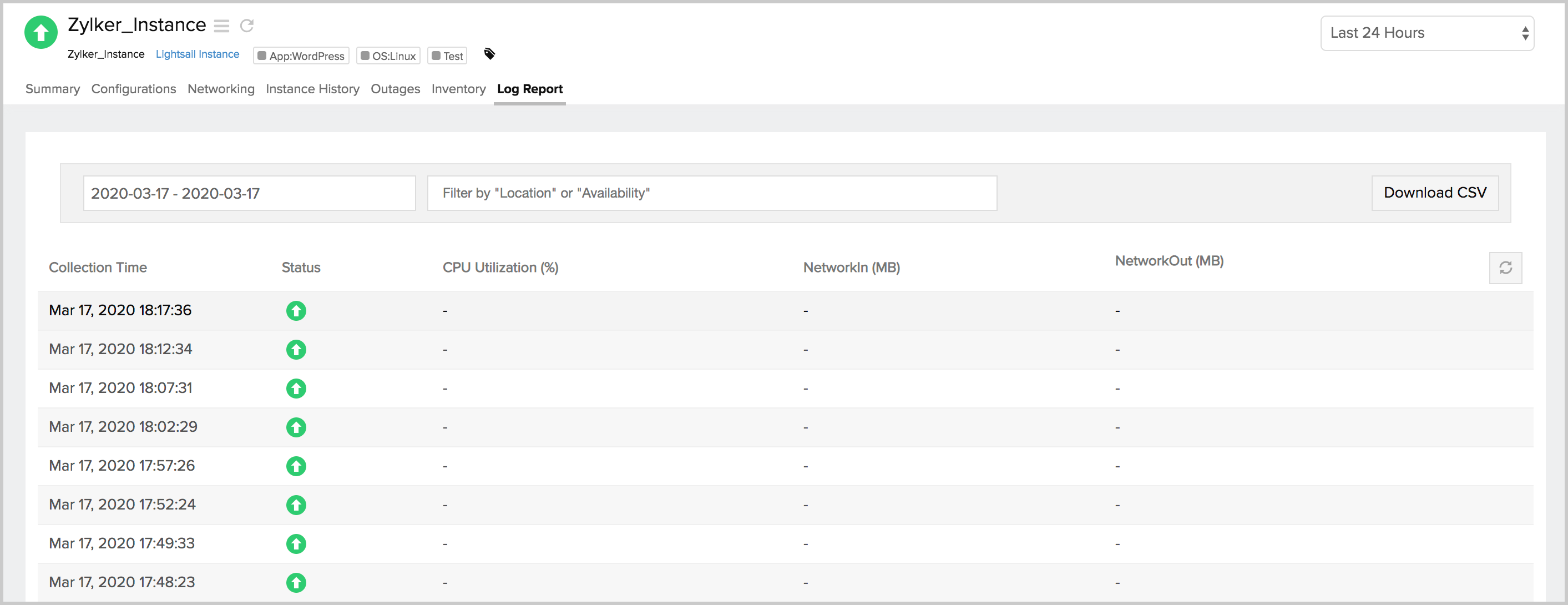Click the refresh icon next to instance title
This screenshot has width=1568, height=605.
click(x=246, y=26)
